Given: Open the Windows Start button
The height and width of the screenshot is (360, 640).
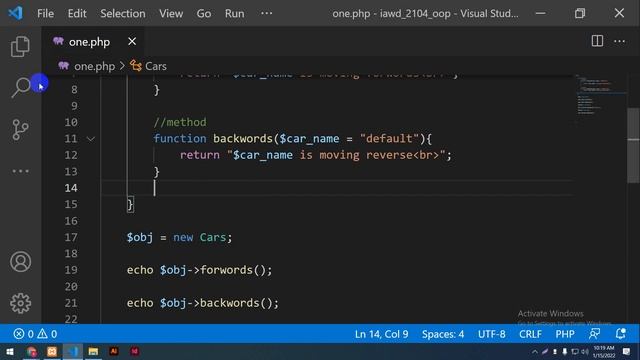Looking at the screenshot, I should 10,351.
